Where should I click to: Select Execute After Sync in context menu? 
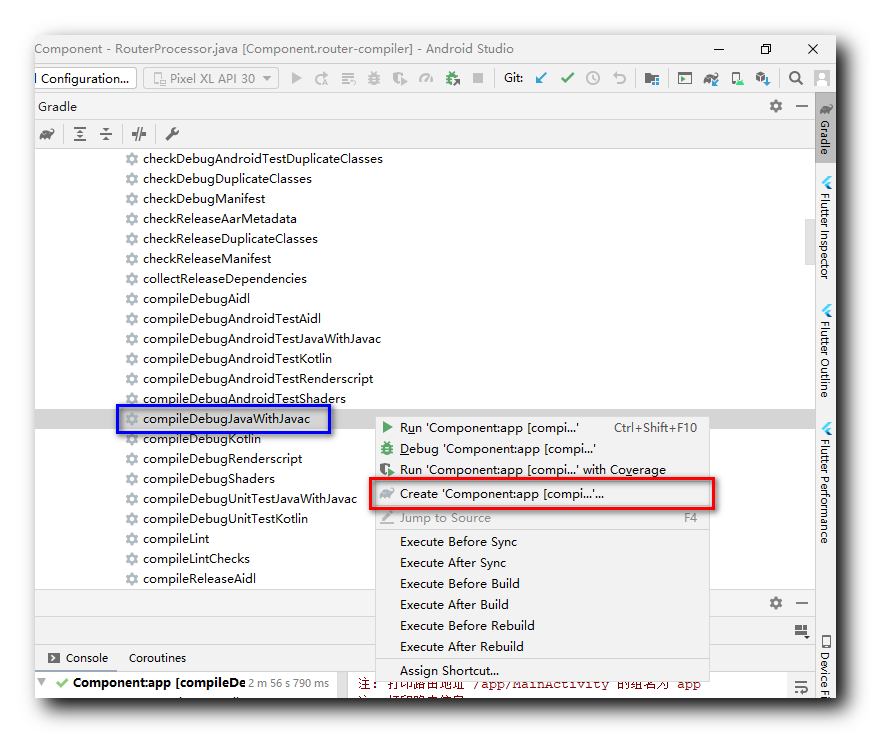pyautogui.click(x=542, y=563)
